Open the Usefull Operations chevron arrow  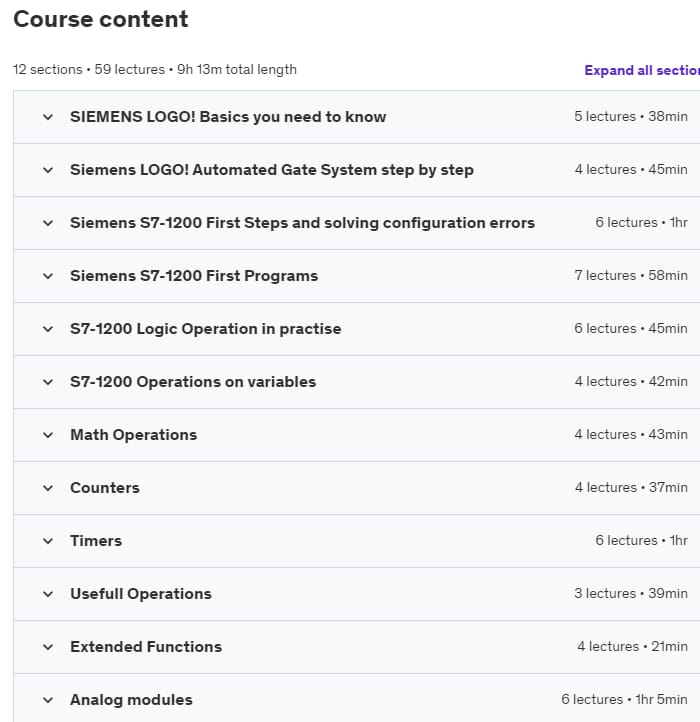tap(47, 594)
